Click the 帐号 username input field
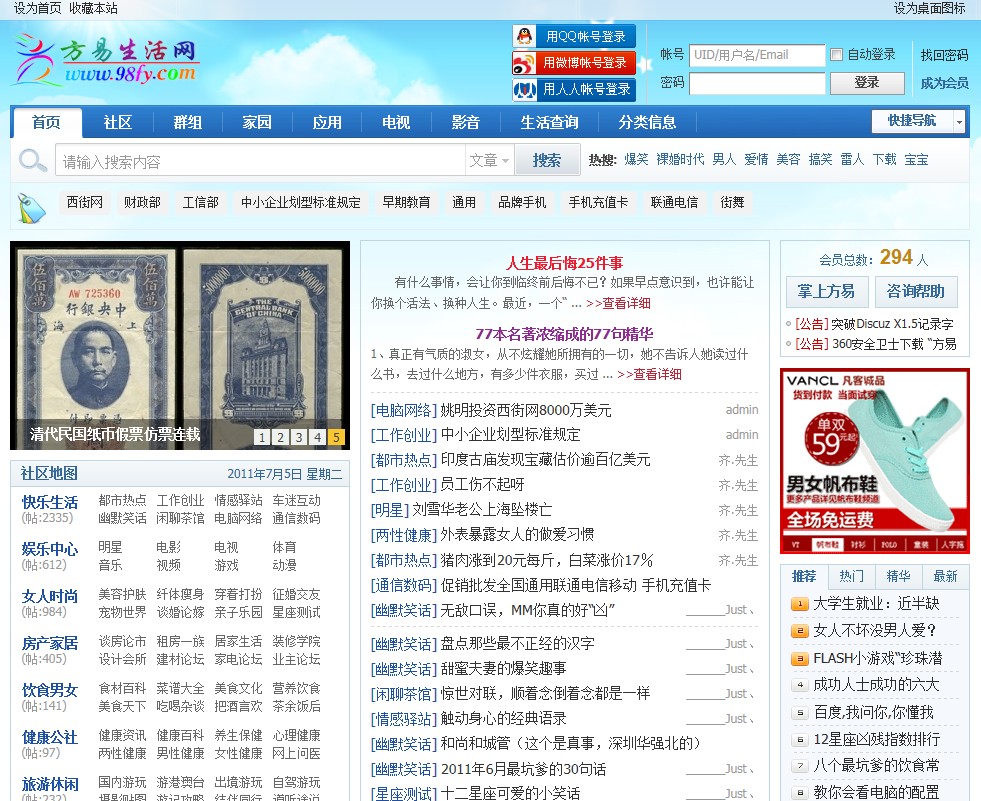This screenshot has width=981, height=801. (x=757, y=55)
